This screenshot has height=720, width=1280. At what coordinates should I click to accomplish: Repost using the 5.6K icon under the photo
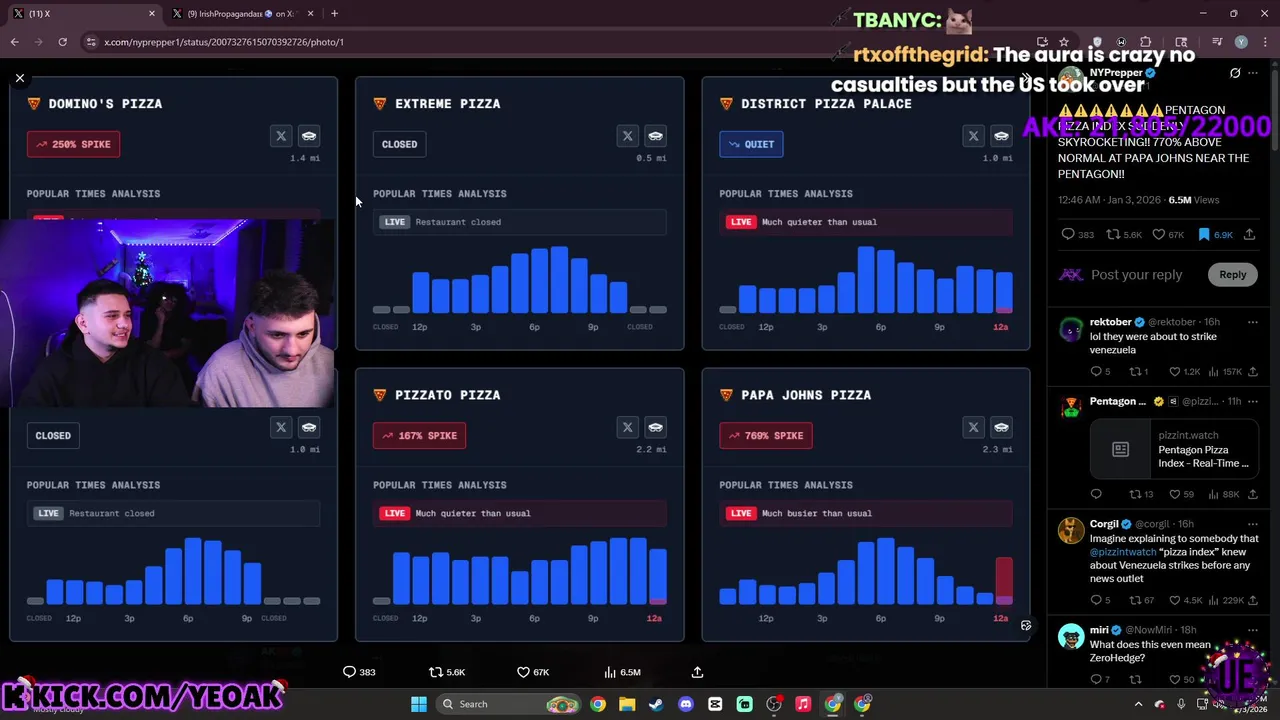(446, 672)
